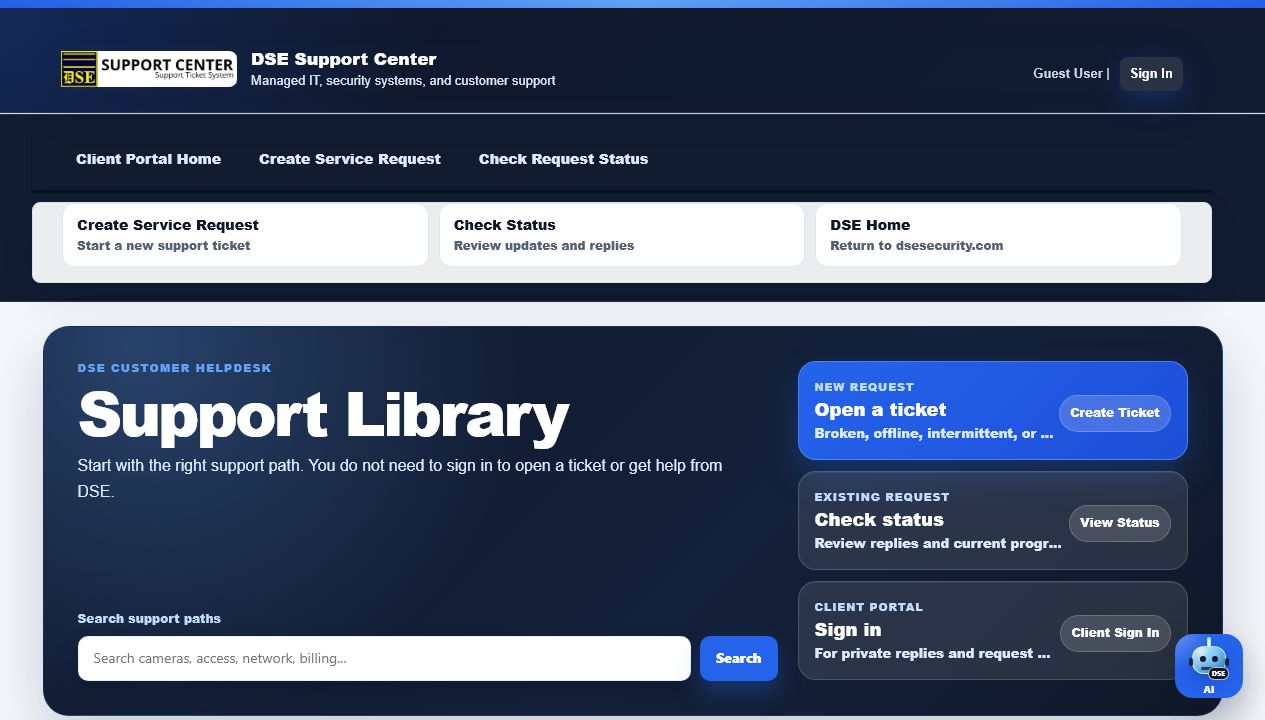Click the Search support paths label
This screenshot has width=1265, height=720.
click(x=149, y=619)
